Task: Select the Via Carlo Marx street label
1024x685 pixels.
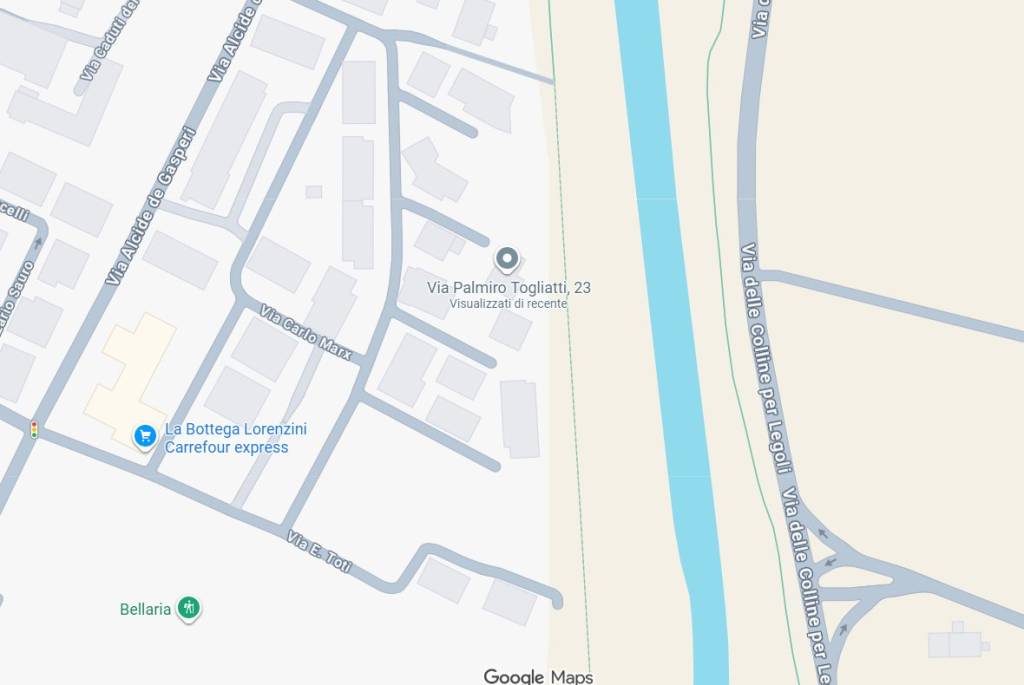Action: point(306,332)
